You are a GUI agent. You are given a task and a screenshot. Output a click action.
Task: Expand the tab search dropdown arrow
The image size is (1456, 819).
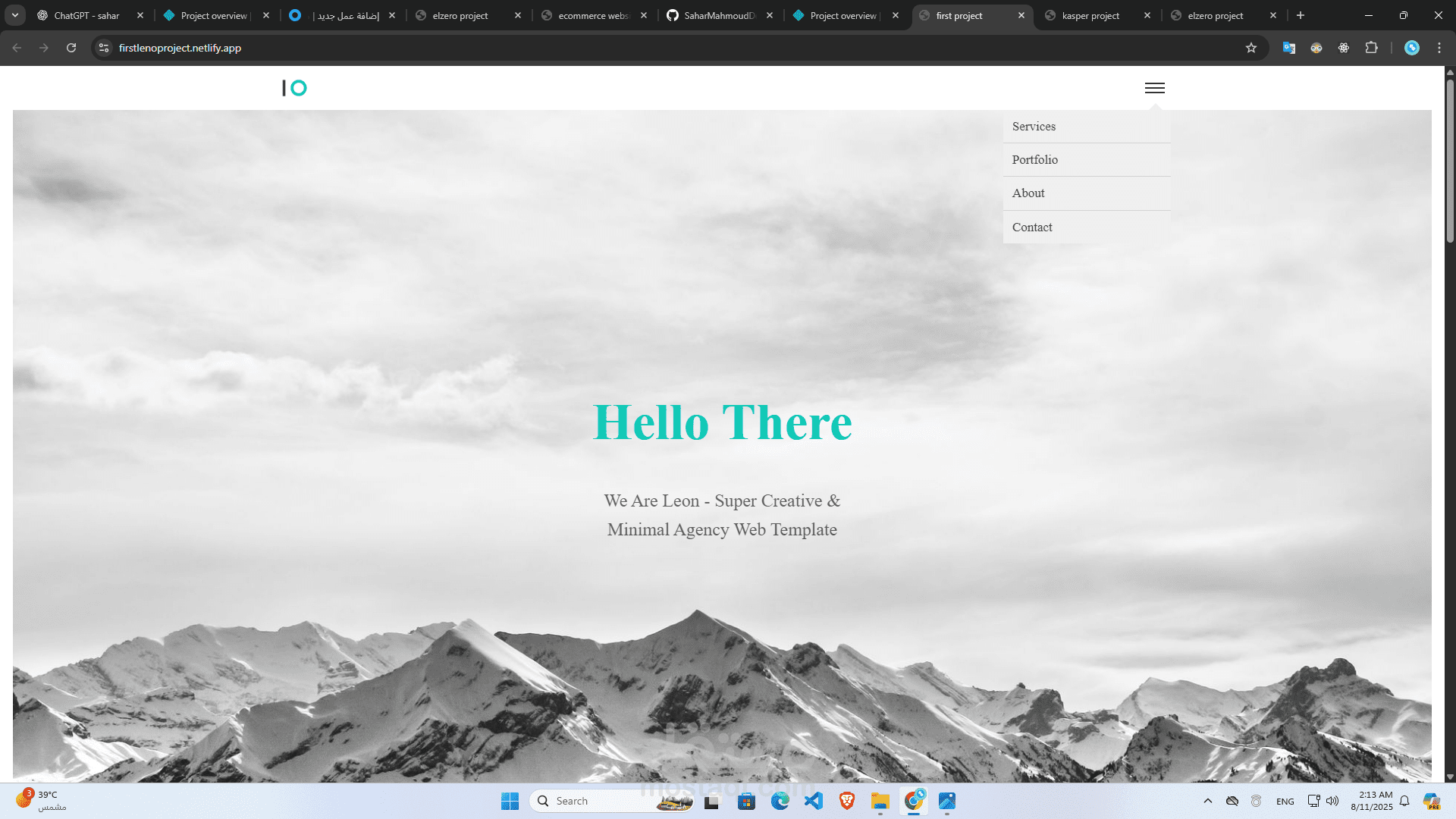coord(15,15)
